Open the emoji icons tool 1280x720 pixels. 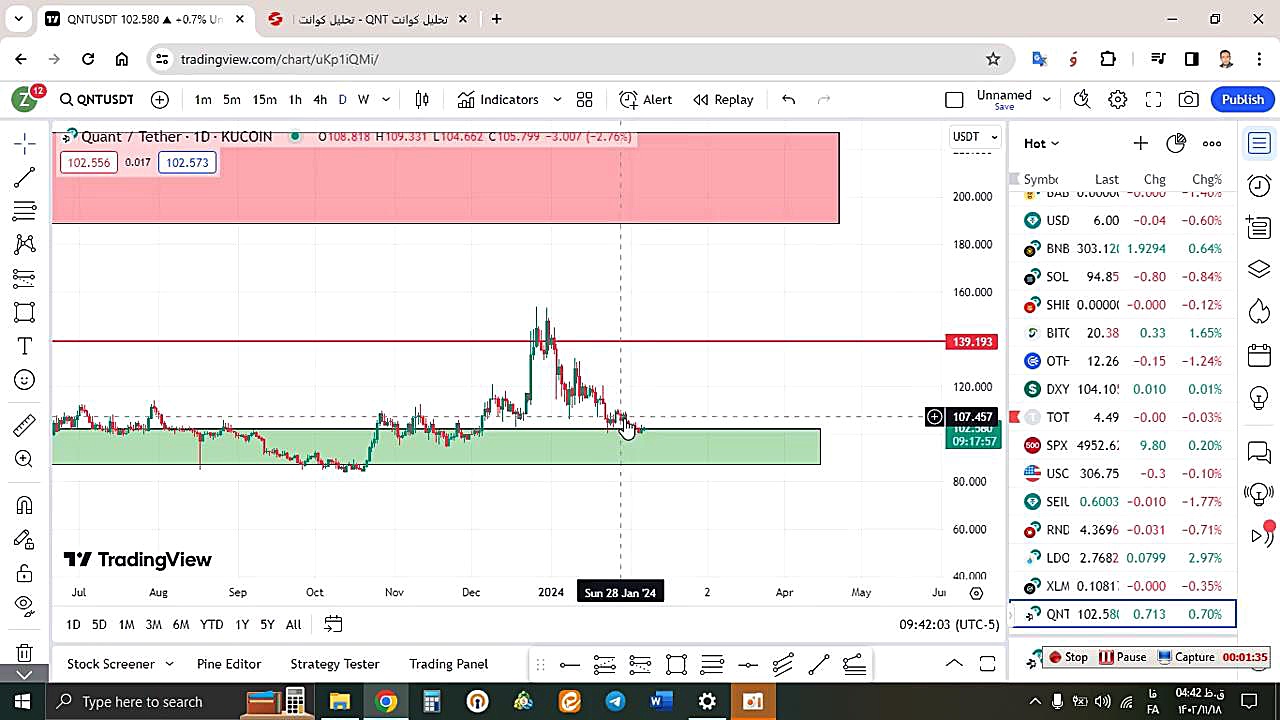pos(25,380)
